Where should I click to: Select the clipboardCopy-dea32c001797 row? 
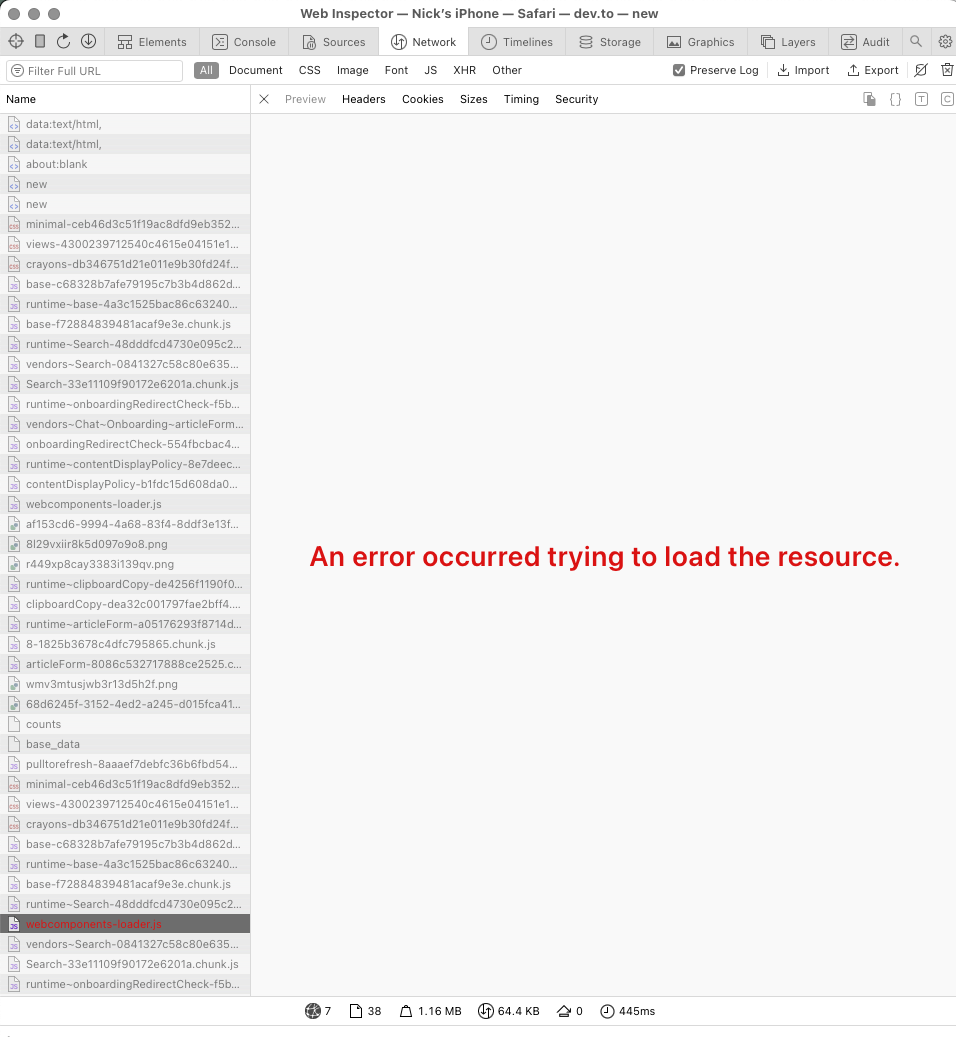[125, 604]
